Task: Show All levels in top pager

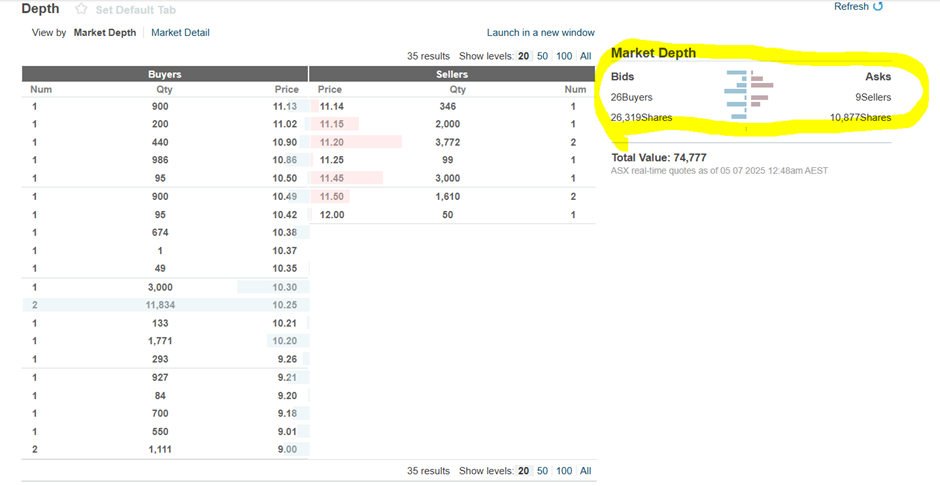Action: click(x=586, y=56)
